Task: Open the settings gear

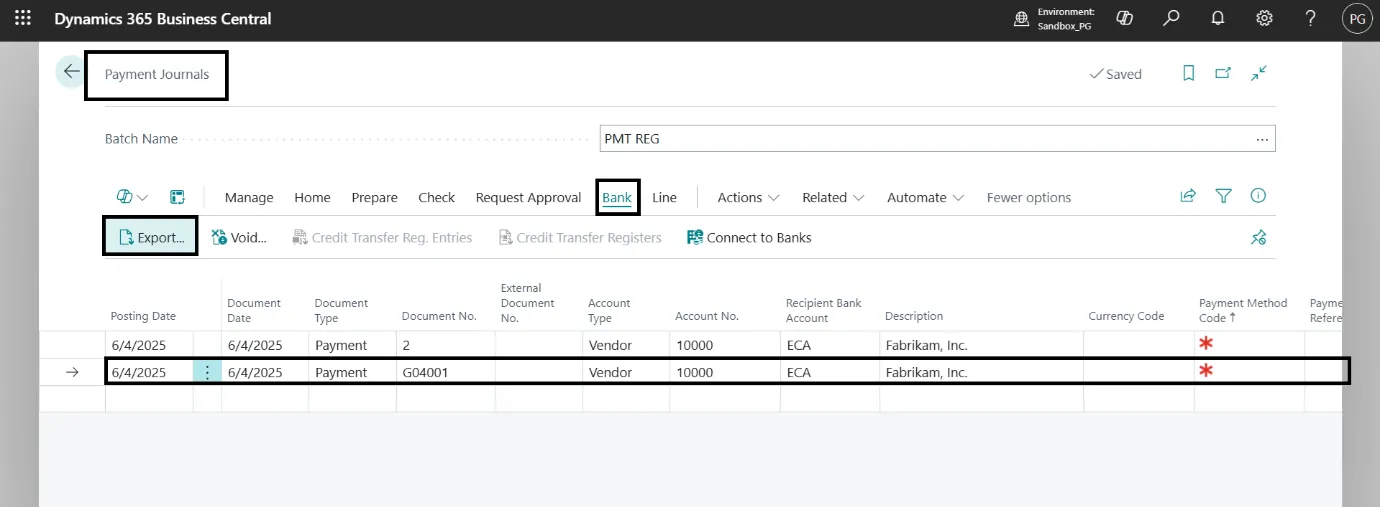Action: pos(1264,19)
